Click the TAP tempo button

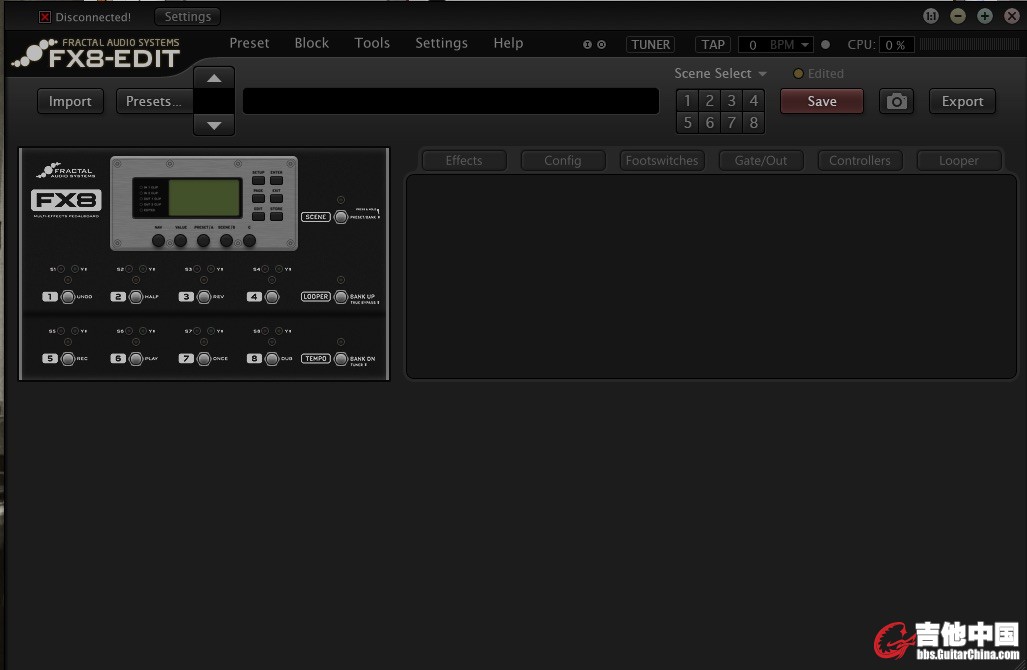pos(713,45)
